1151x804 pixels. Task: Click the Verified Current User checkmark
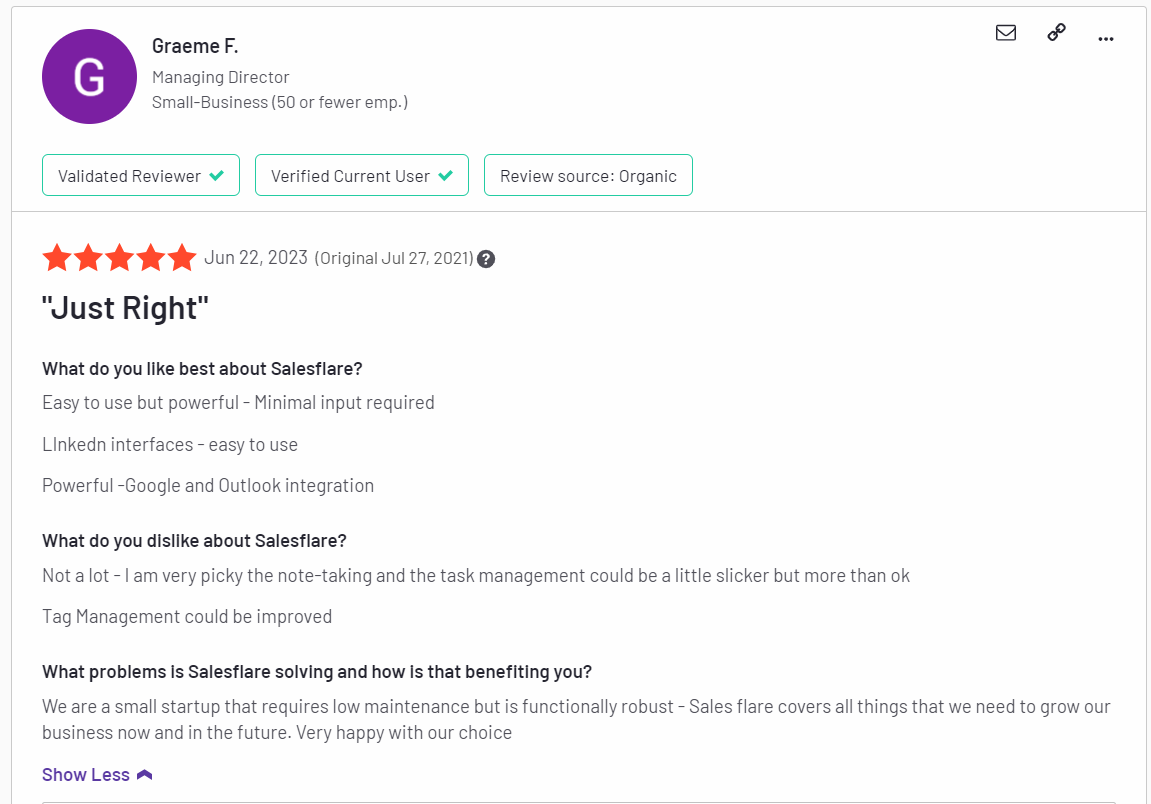446,175
